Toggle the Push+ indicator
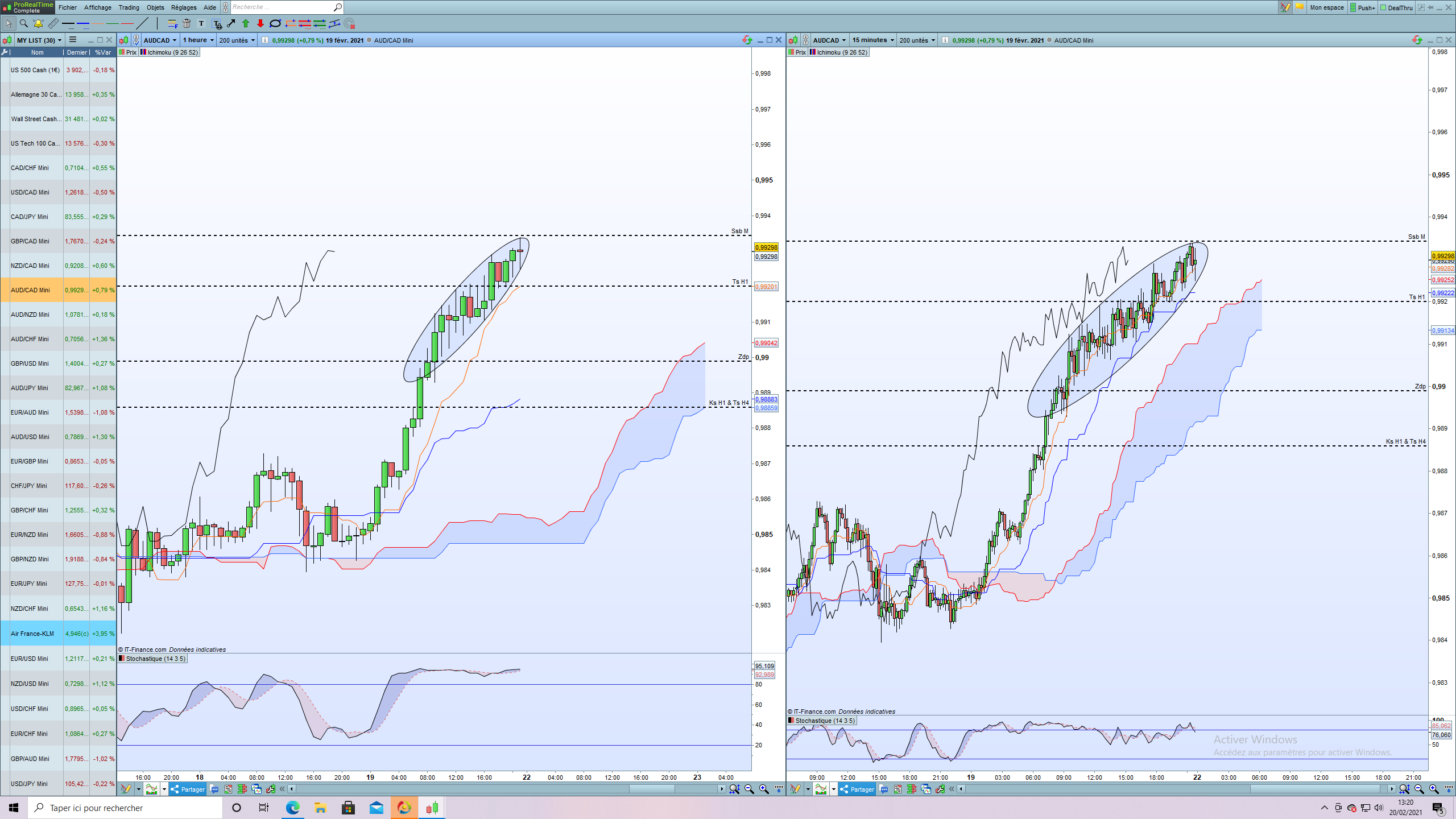Screen dimensions: 1456x819 click(x=1363, y=7)
